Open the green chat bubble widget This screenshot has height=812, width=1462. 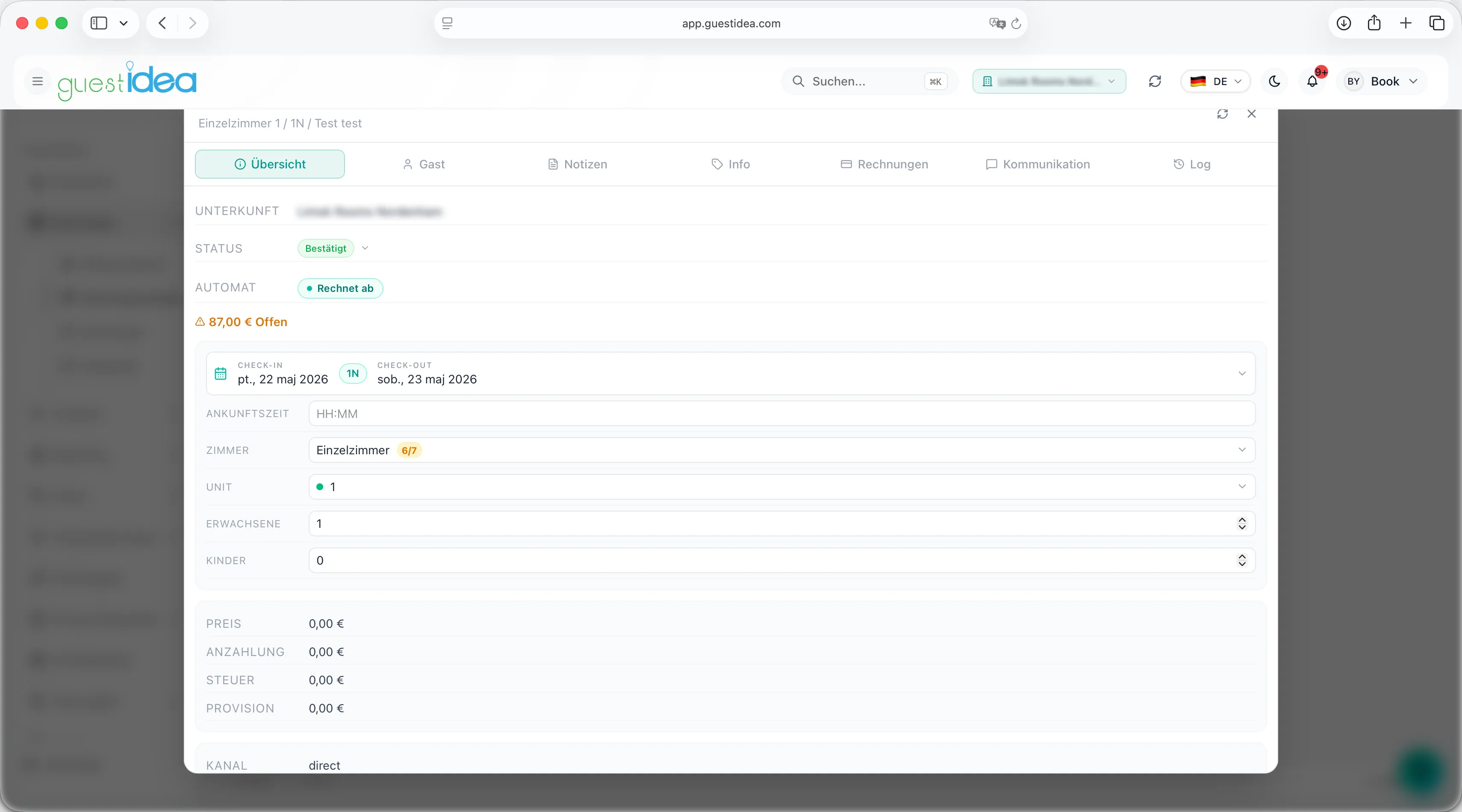tap(1421, 772)
